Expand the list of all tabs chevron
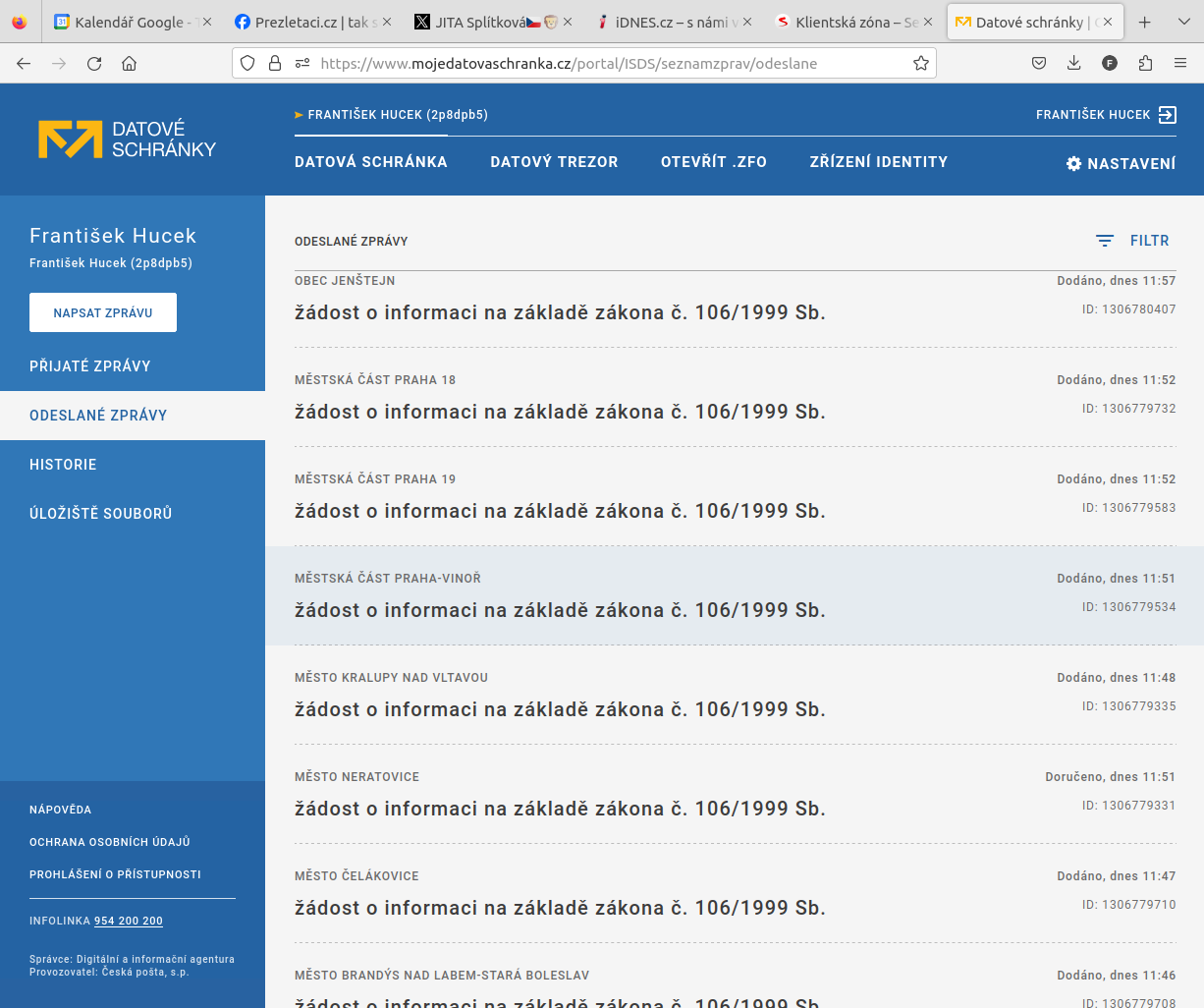The height and width of the screenshot is (1008, 1204). (x=1183, y=22)
